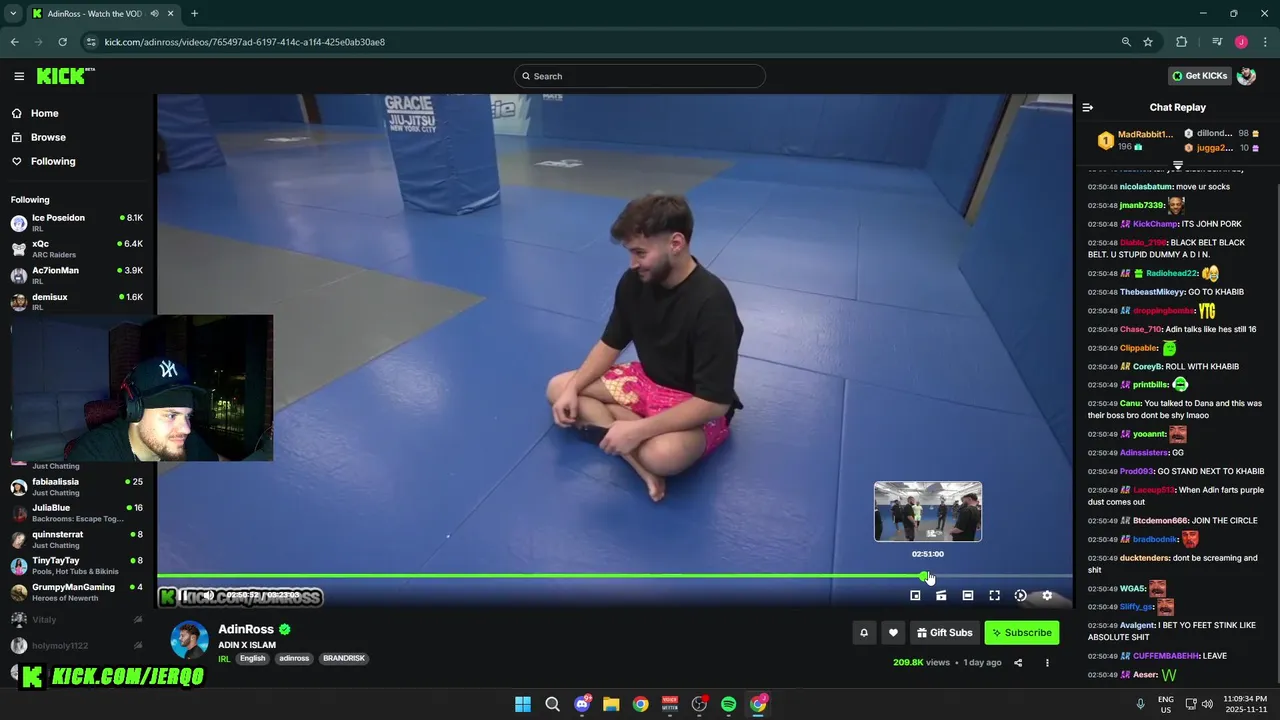Open the hamburger sidebar menu
This screenshot has height=720, width=1280.
click(x=19, y=76)
